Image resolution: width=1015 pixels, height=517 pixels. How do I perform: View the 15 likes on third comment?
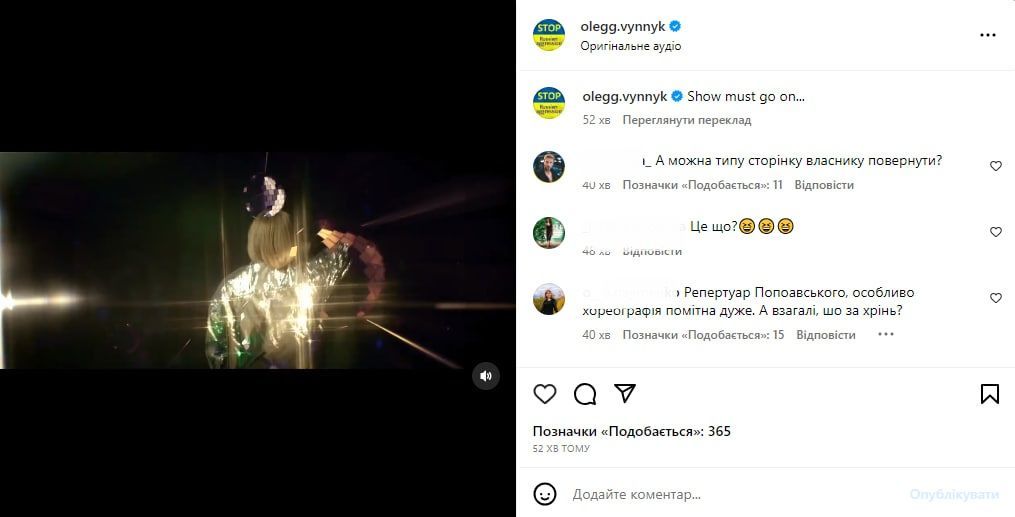tap(703, 335)
